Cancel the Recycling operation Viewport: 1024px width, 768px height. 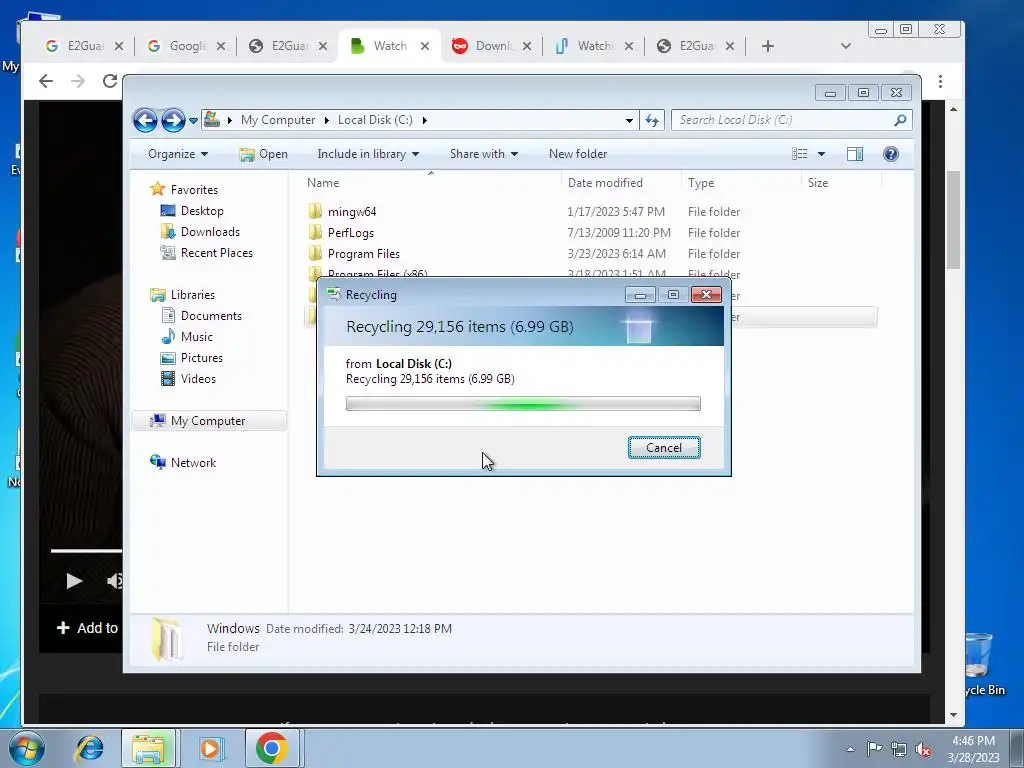(x=664, y=447)
